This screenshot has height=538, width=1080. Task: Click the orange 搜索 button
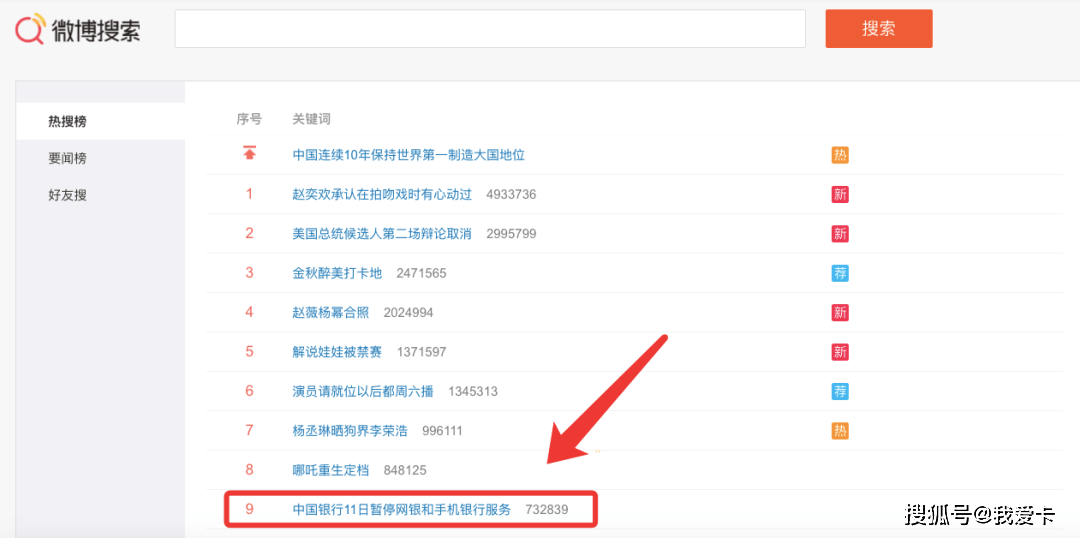879,29
